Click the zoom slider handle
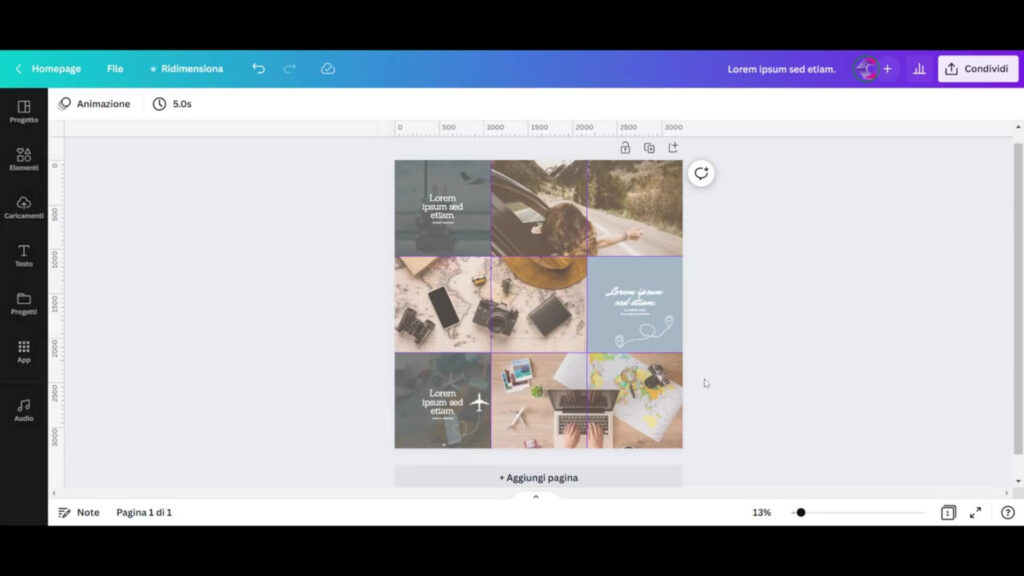Screen dimensions: 1024x576 (801, 513)
